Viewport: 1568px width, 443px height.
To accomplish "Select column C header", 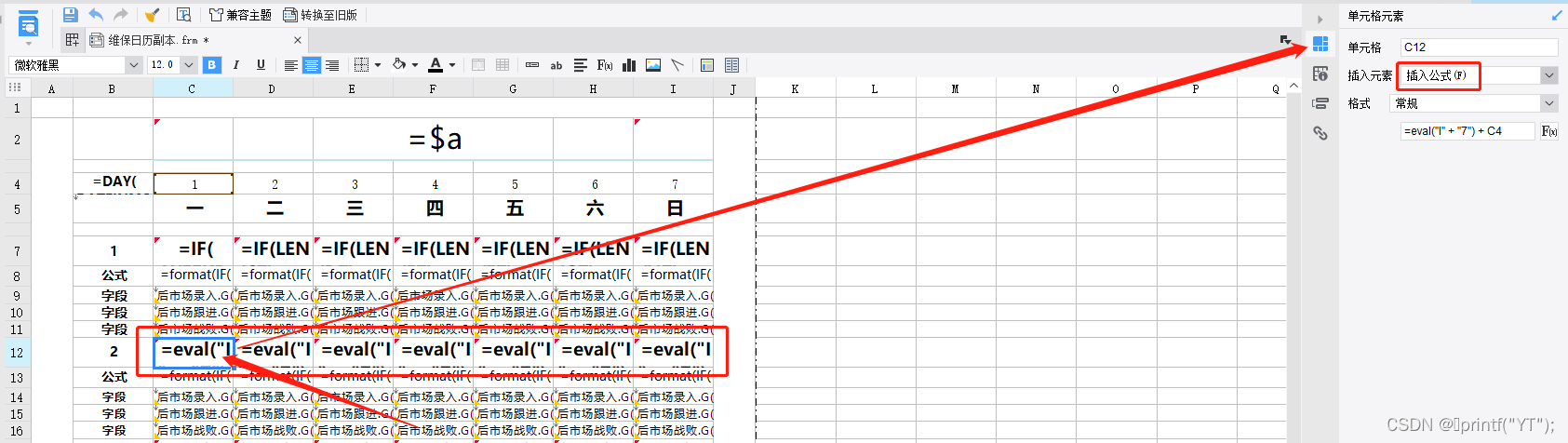I will point(193,88).
